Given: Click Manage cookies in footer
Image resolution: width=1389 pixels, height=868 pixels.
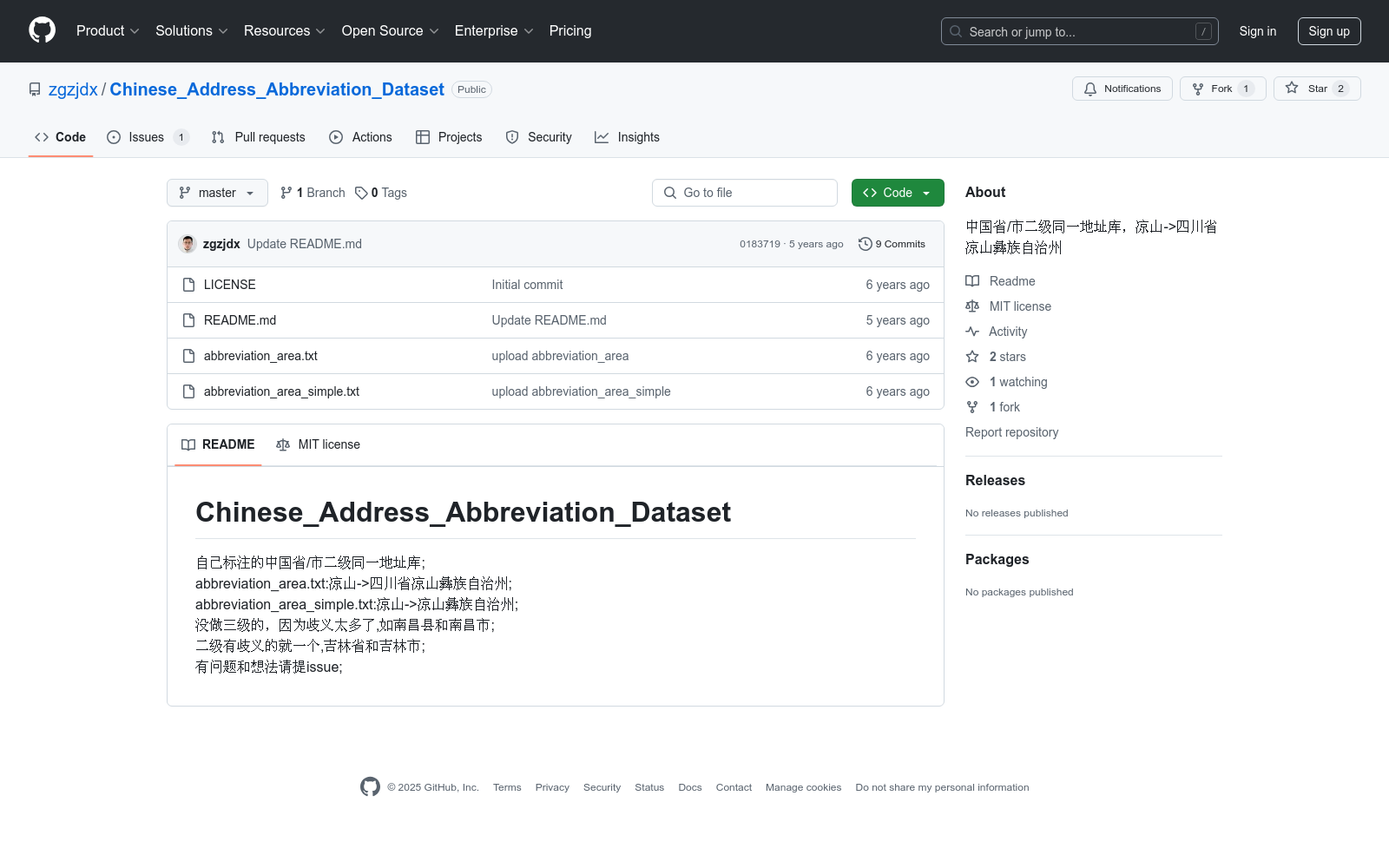Looking at the screenshot, I should click(804, 787).
